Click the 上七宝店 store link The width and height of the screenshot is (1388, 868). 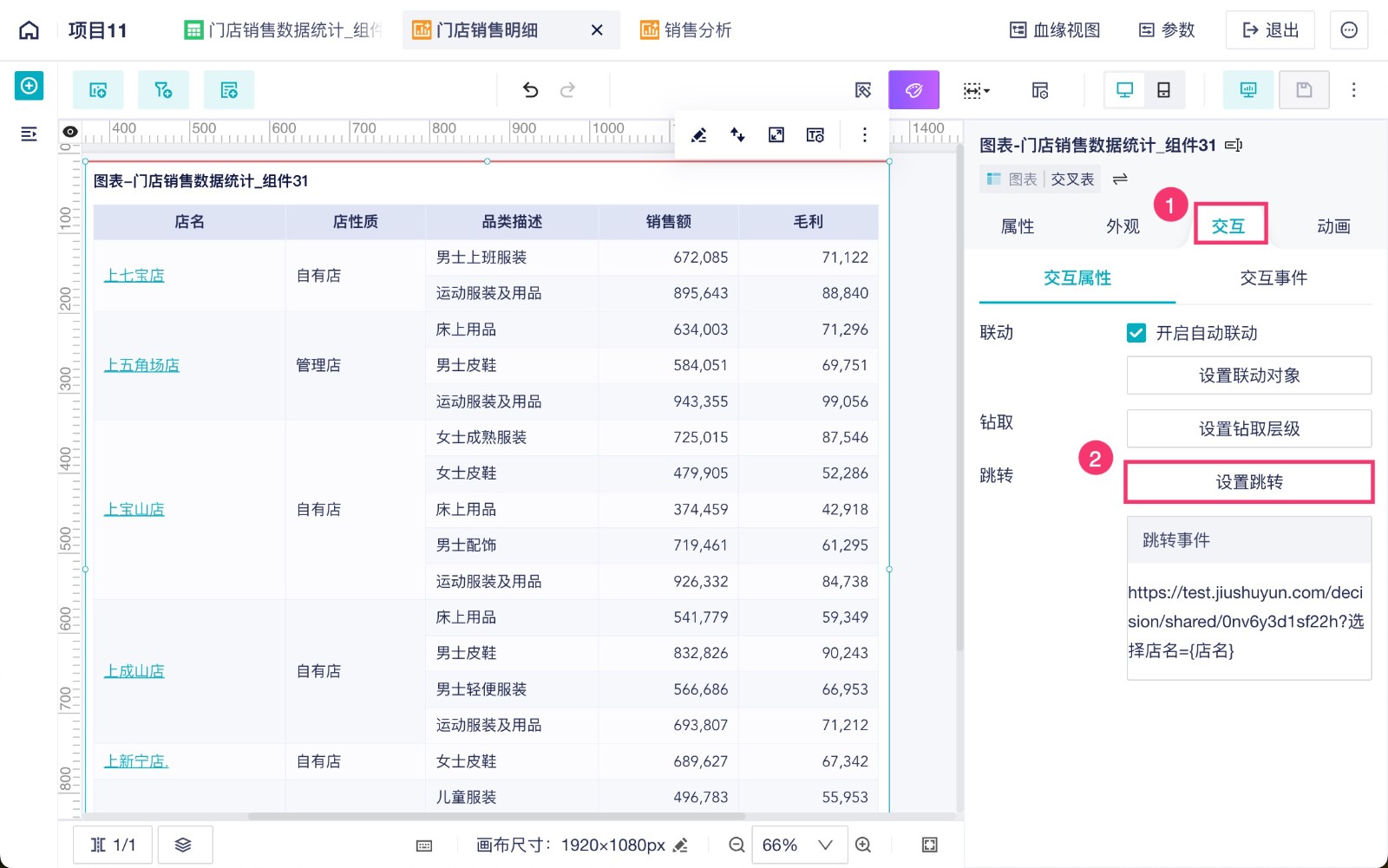134,276
